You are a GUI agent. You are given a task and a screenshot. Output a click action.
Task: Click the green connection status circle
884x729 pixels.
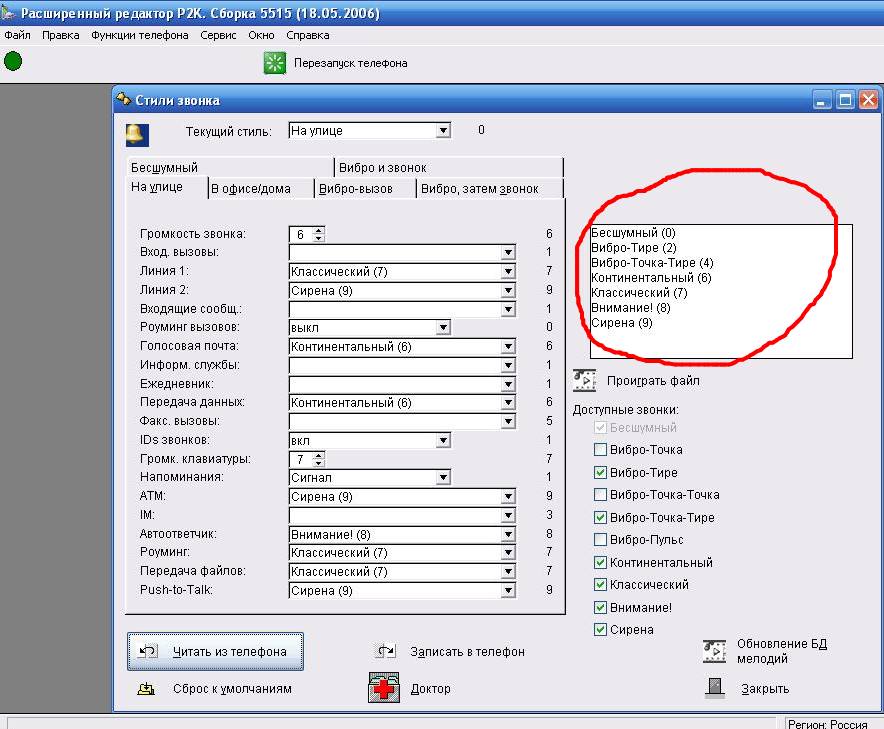(13, 61)
